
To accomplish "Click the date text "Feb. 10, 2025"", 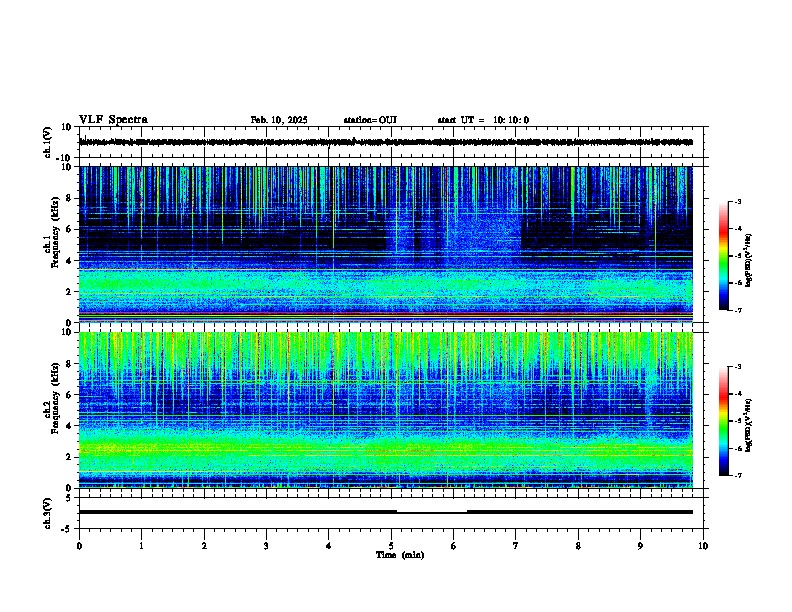I will (x=279, y=120).
